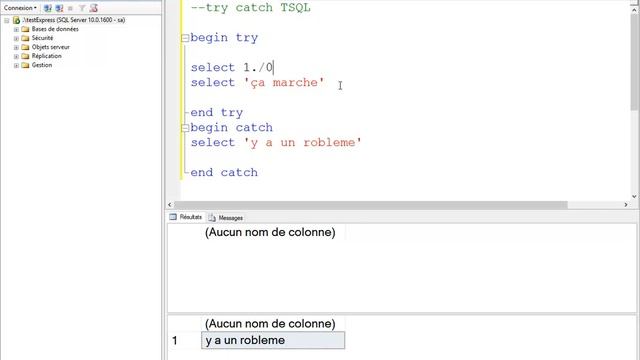Image resolution: width=640 pixels, height=360 pixels.
Task: Collapse the begin catch code block
Action: pyautogui.click(x=185, y=128)
